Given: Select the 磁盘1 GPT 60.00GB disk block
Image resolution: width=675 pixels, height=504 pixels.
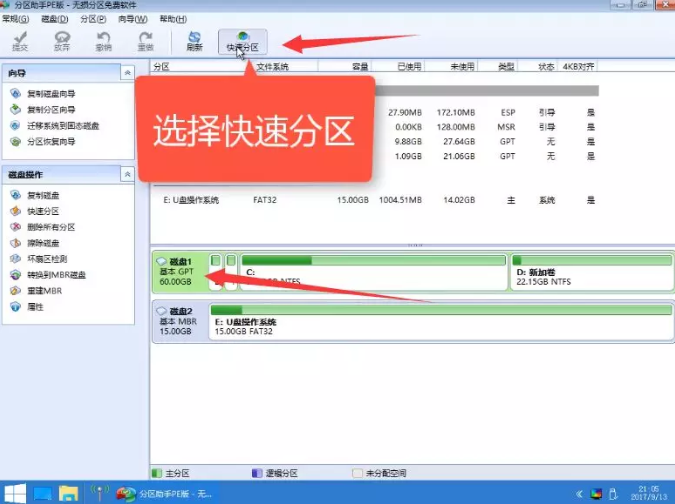Looking at the screenshot, I should click(178, 271).
